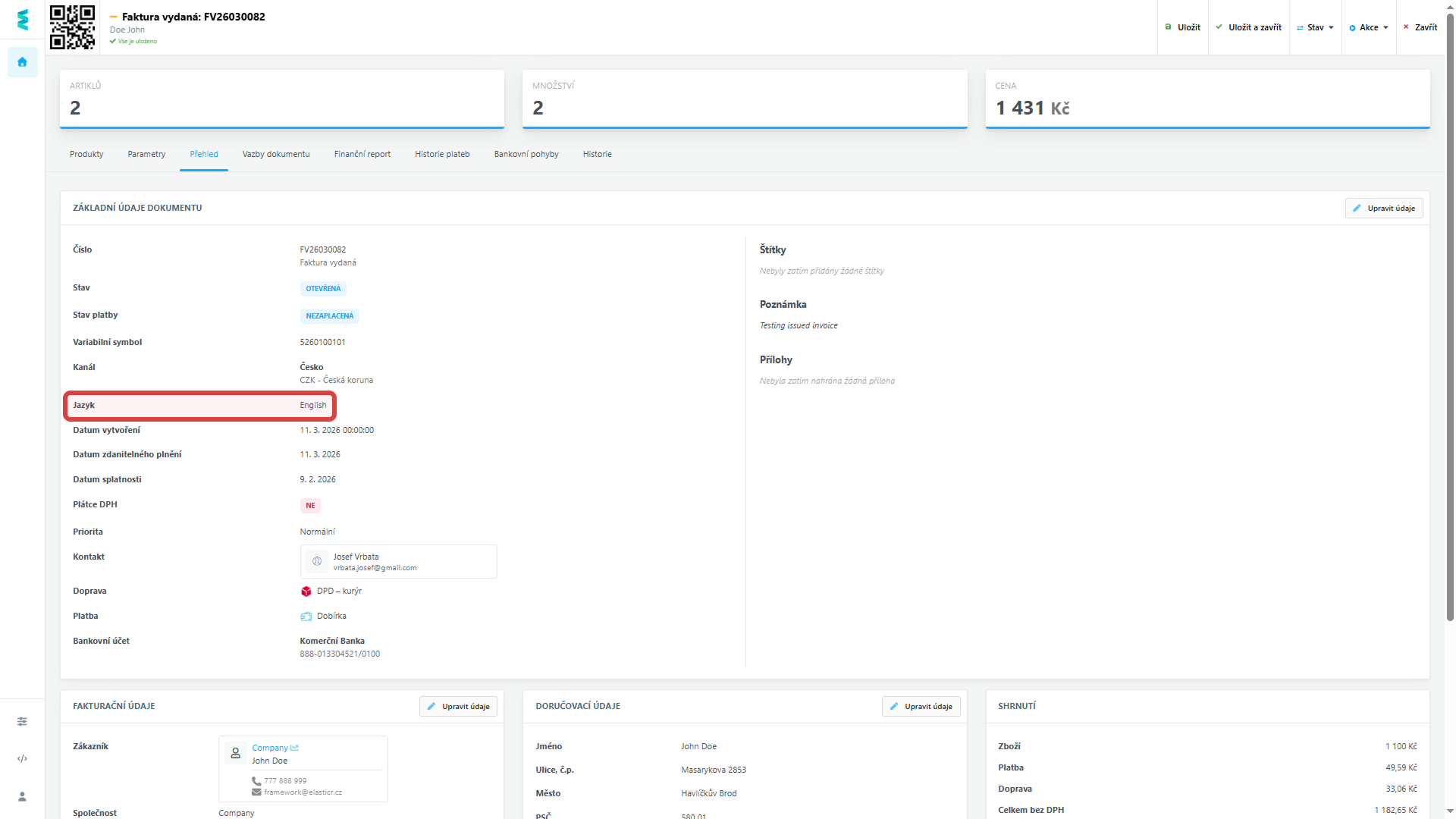Image resolution: width=1456 pixels, height=819 pixels.
Task: Click the chart icon next to Company link
Action: [295, 748]
